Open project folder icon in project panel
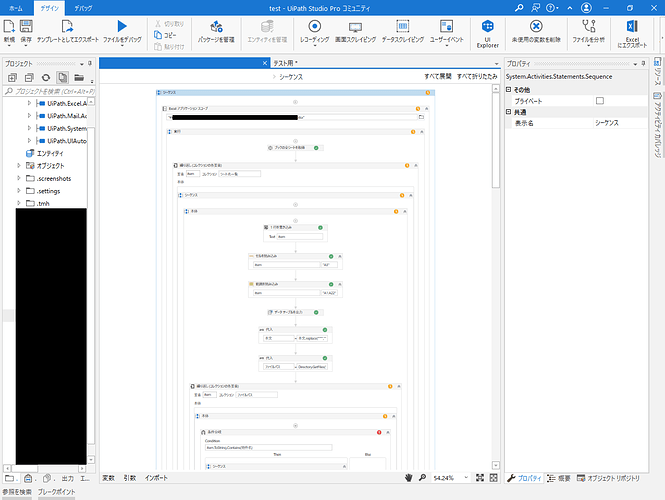The width and height of the screenshot is (665, 500). coord(79,78)
